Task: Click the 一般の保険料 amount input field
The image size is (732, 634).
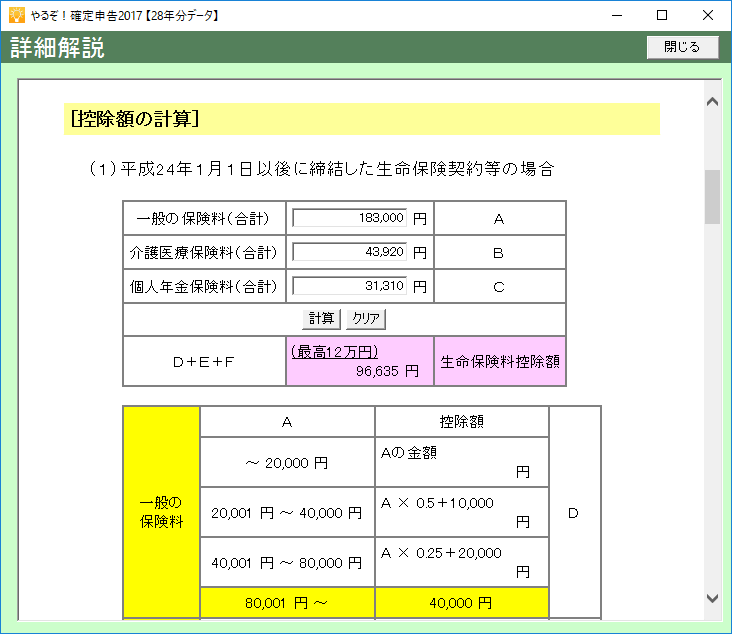Action: [350, 218]
